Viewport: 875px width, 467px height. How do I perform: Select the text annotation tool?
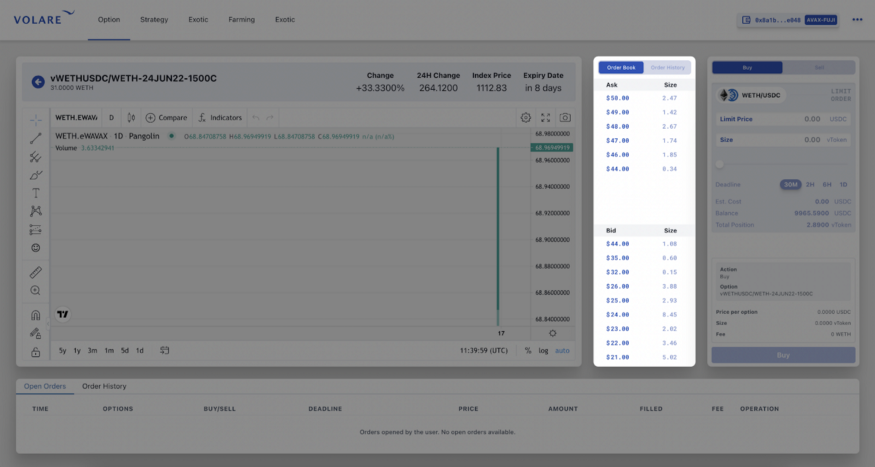pyautogui.click(x=36, y=193)
